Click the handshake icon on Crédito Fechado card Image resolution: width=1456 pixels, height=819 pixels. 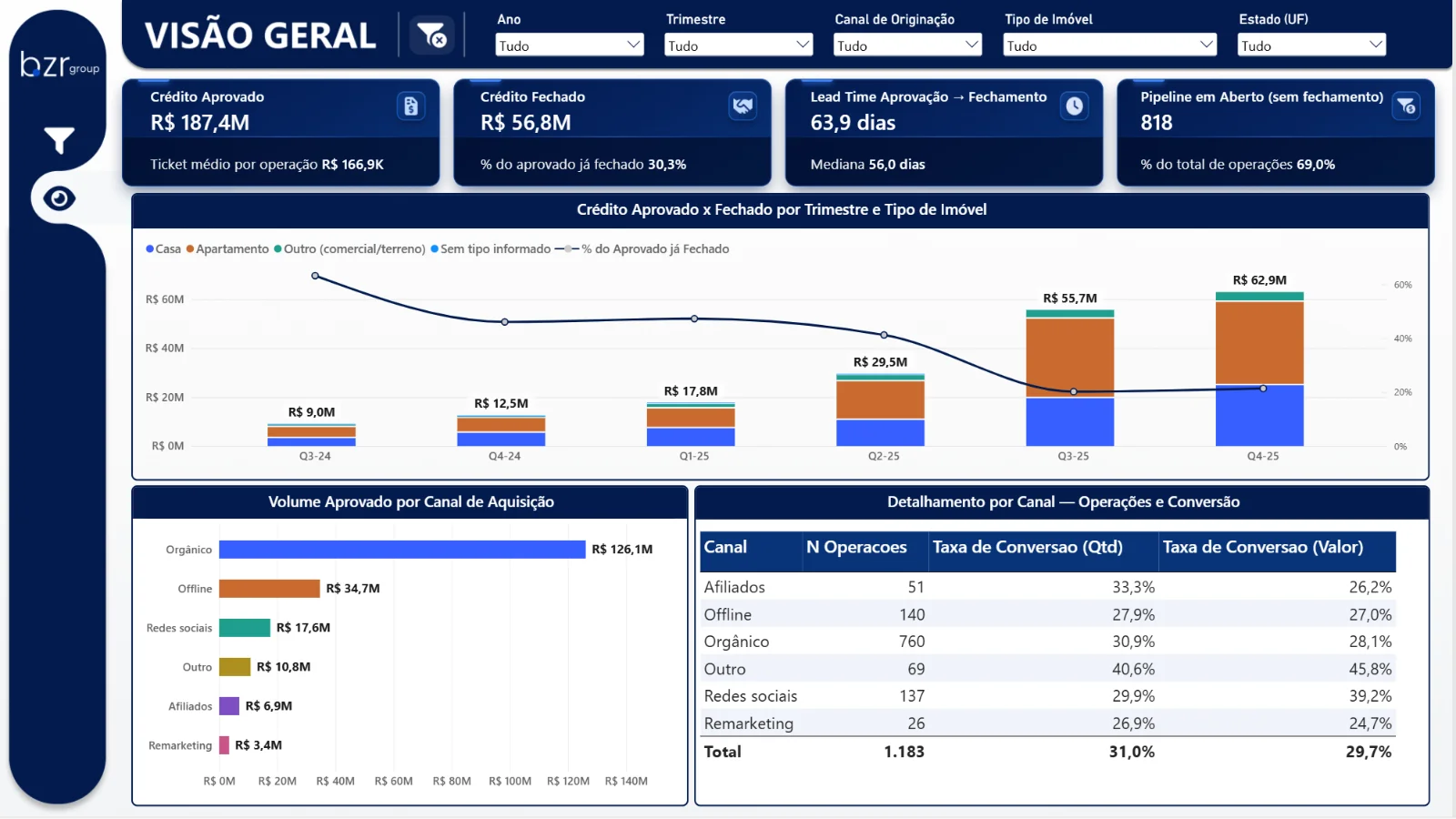[x=743, y=106]
